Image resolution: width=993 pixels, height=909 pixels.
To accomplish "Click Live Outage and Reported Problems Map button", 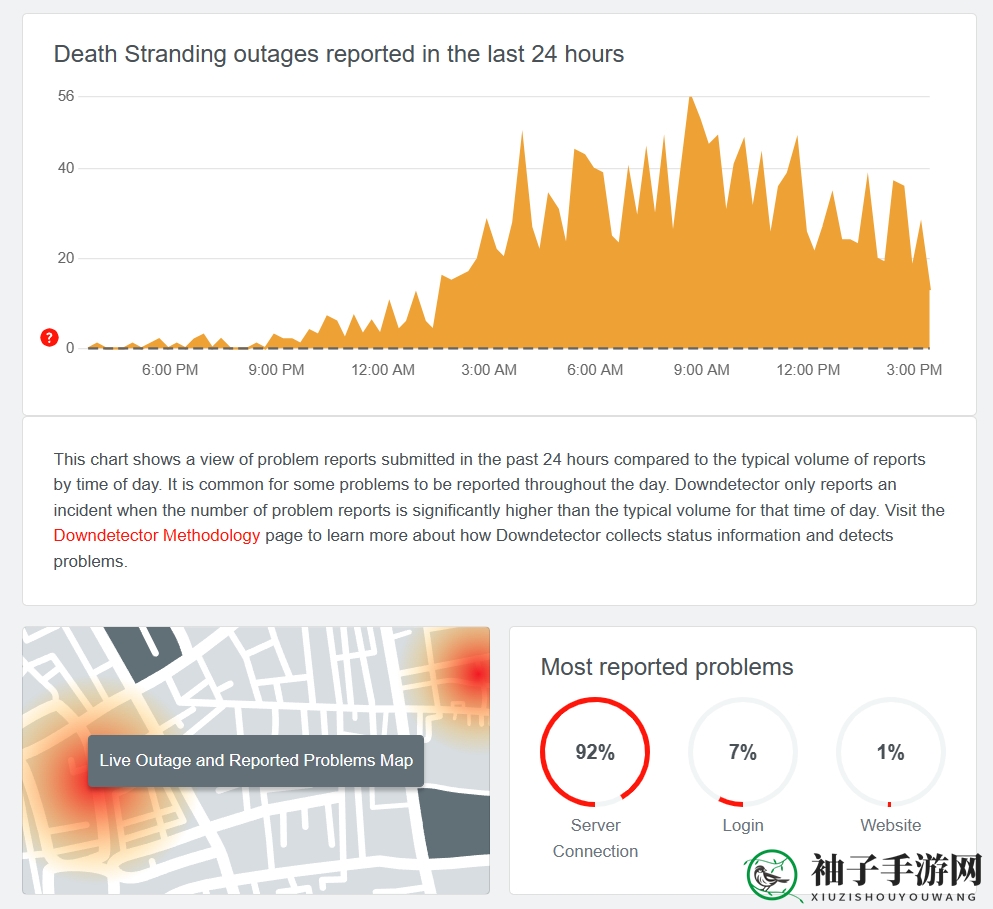I will (x=256, y=760).
